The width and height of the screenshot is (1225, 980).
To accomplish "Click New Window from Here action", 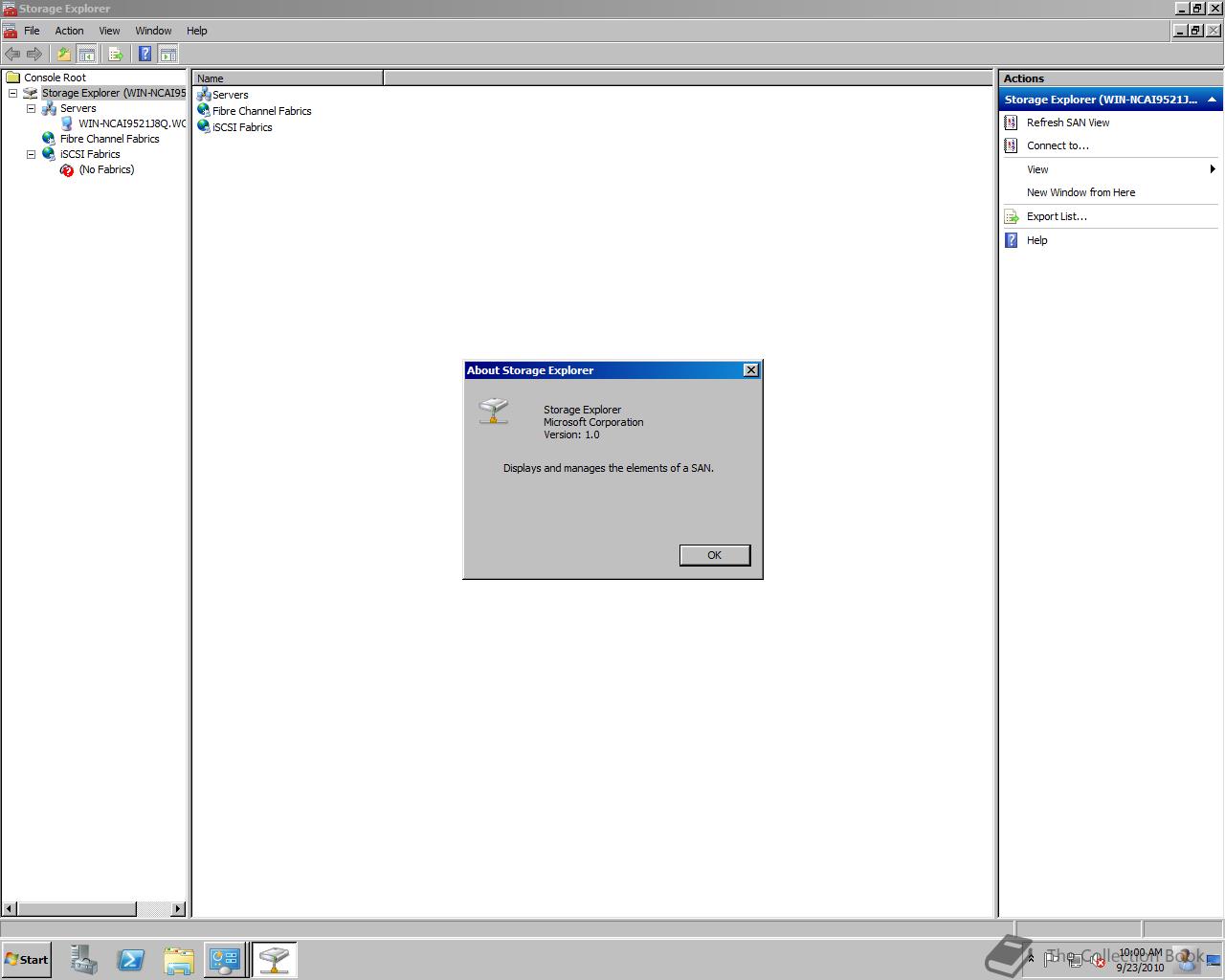I will (1080, 192).
